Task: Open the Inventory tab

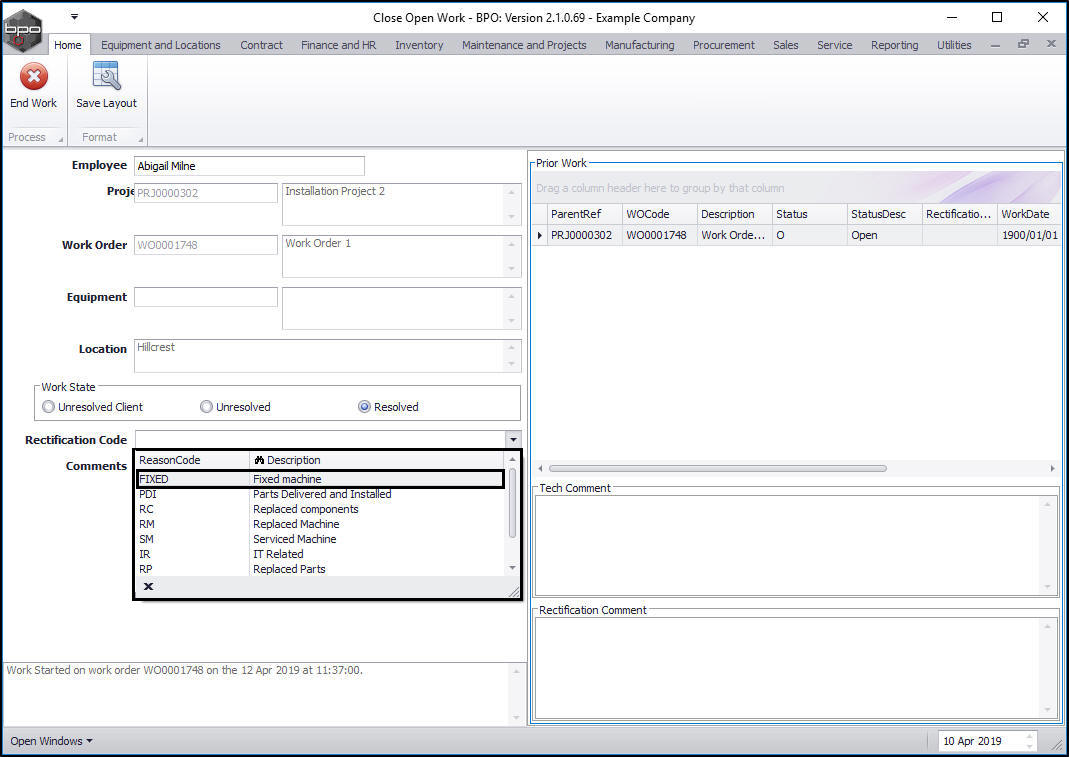Action: click(x=419, y=45)
